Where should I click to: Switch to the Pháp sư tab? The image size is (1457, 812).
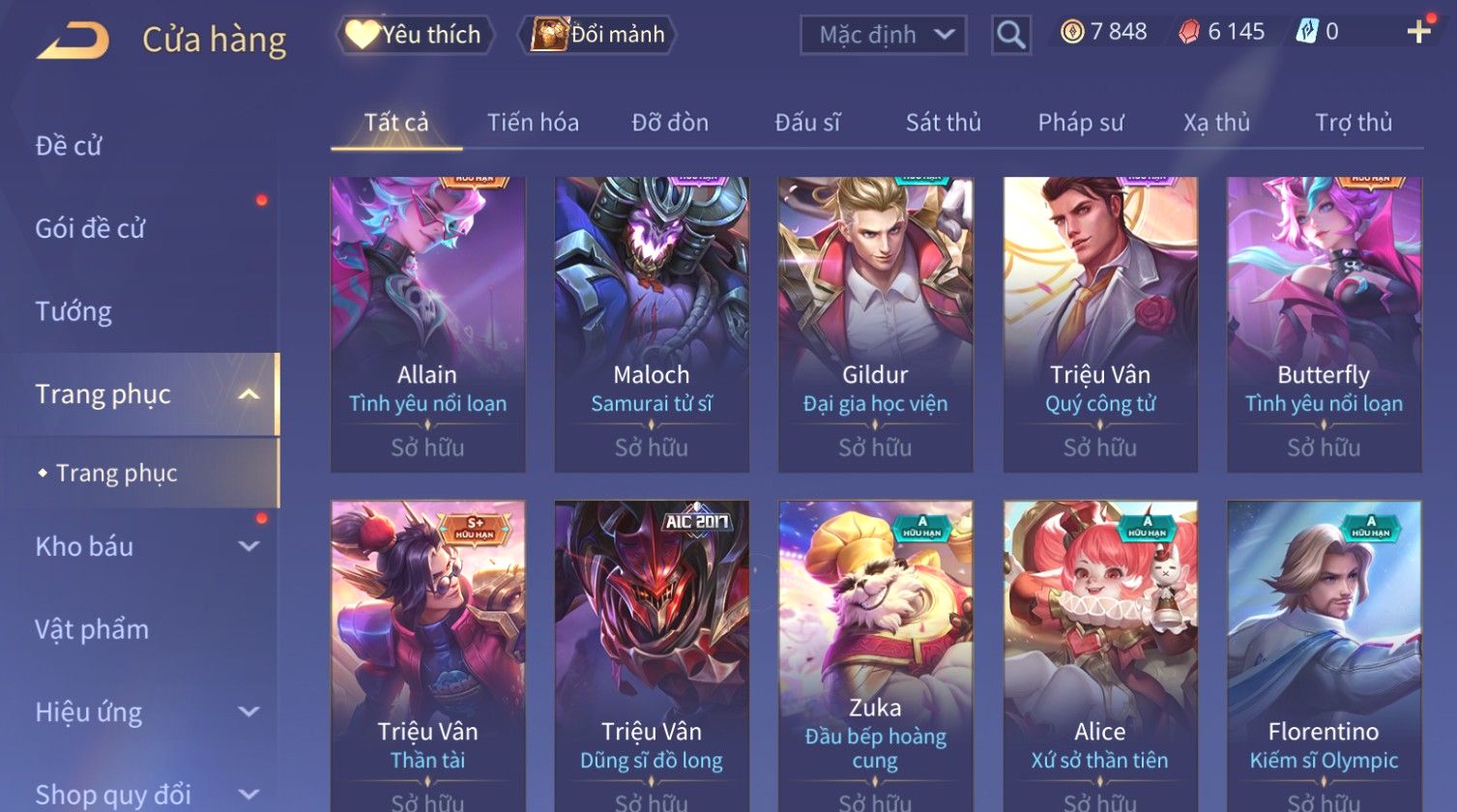1081,123
